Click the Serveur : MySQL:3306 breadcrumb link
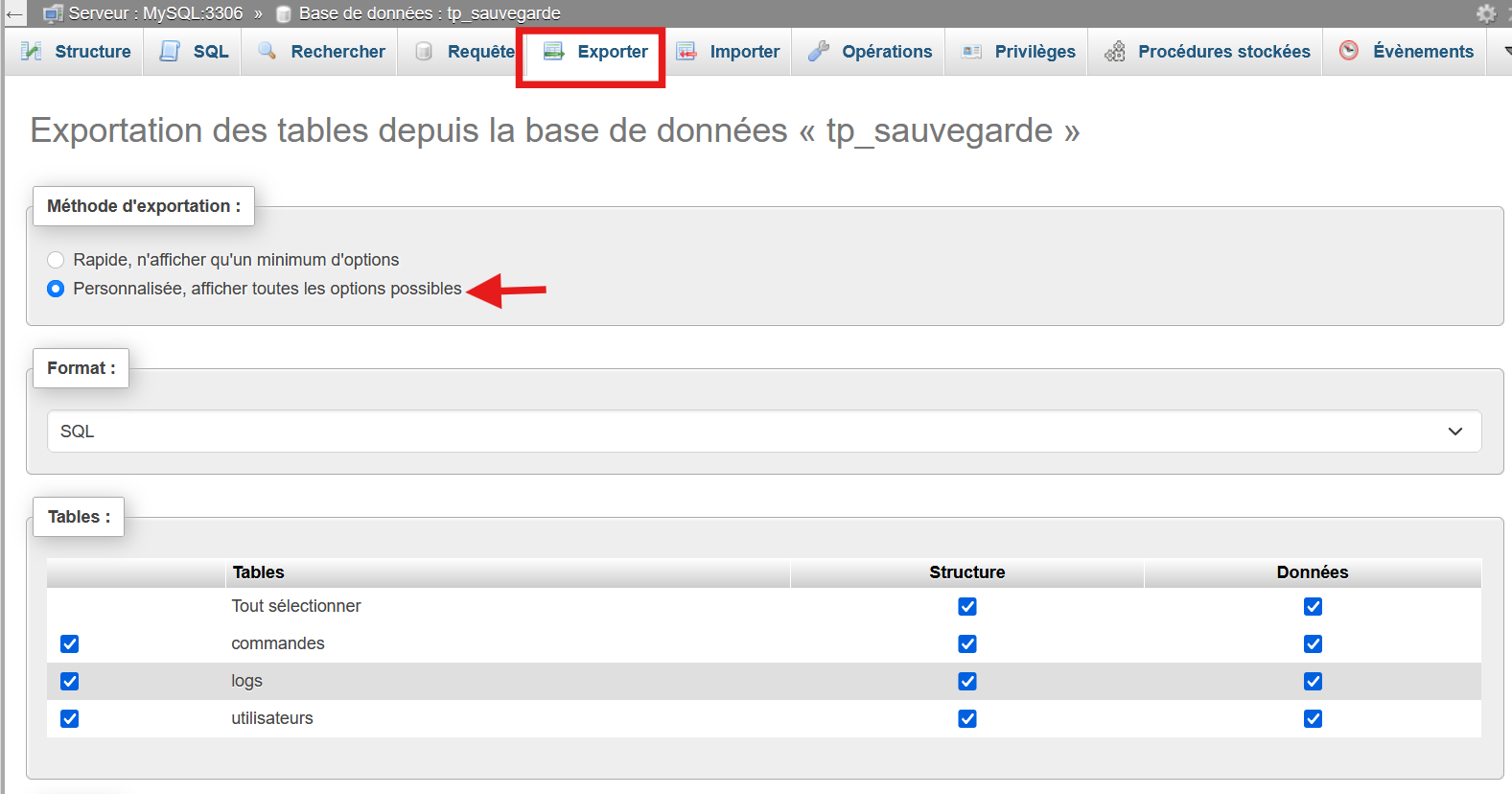 pos(155,13)
